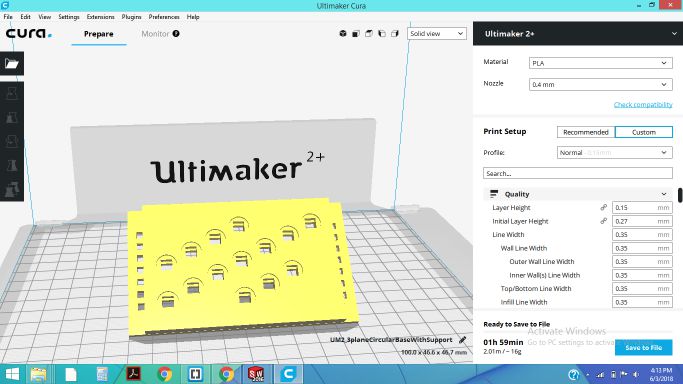This screenshot has width=683, height=384.
Task: Click the volume speaker tray icon
Action: [636, 374]
